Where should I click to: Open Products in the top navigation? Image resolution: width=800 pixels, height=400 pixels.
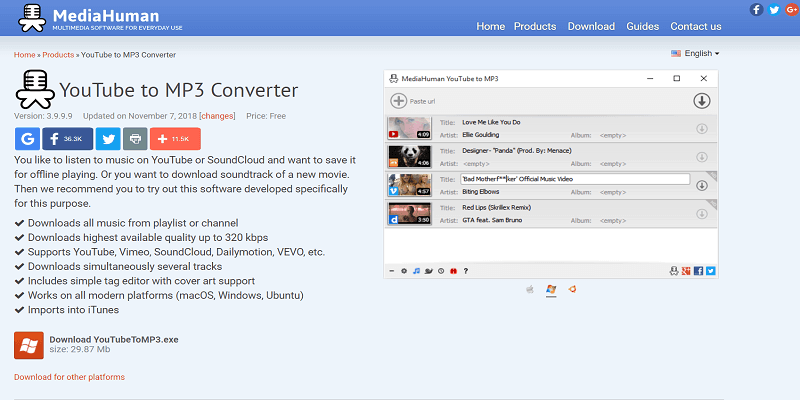pyautogui.click(x=535, y=26)
